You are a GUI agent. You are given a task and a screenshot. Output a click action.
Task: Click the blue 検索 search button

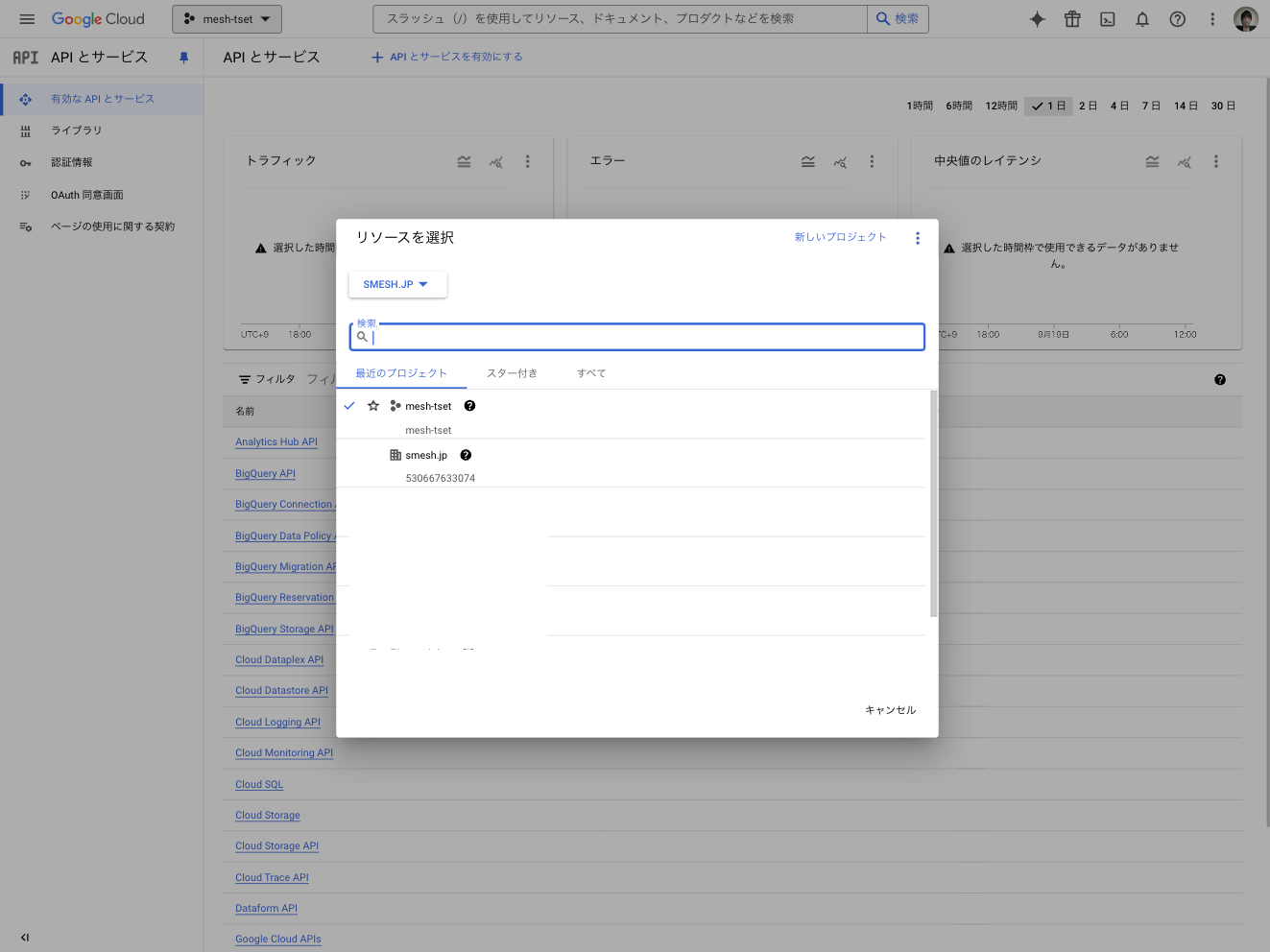pos(898,19)
